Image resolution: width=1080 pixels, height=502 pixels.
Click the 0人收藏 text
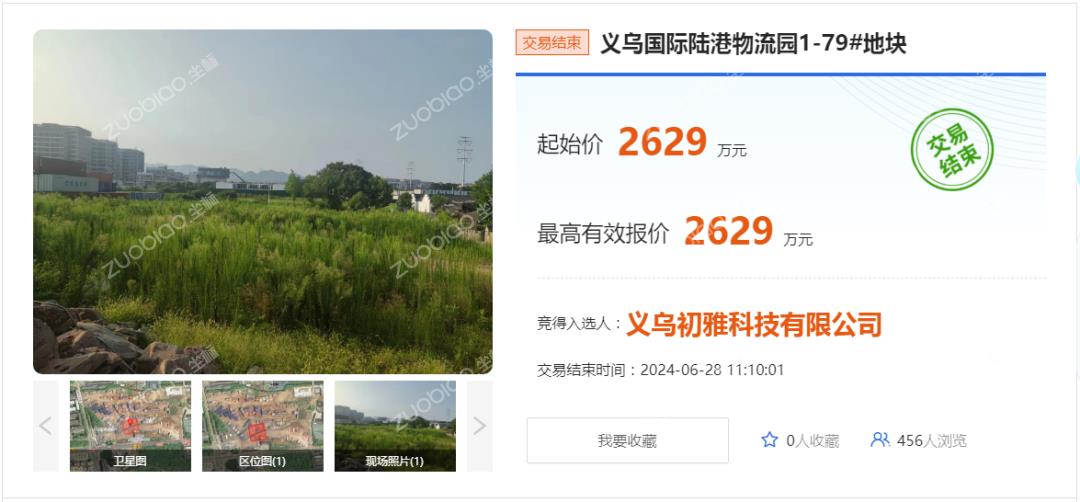pyautogui.click(x=812, y=441)
